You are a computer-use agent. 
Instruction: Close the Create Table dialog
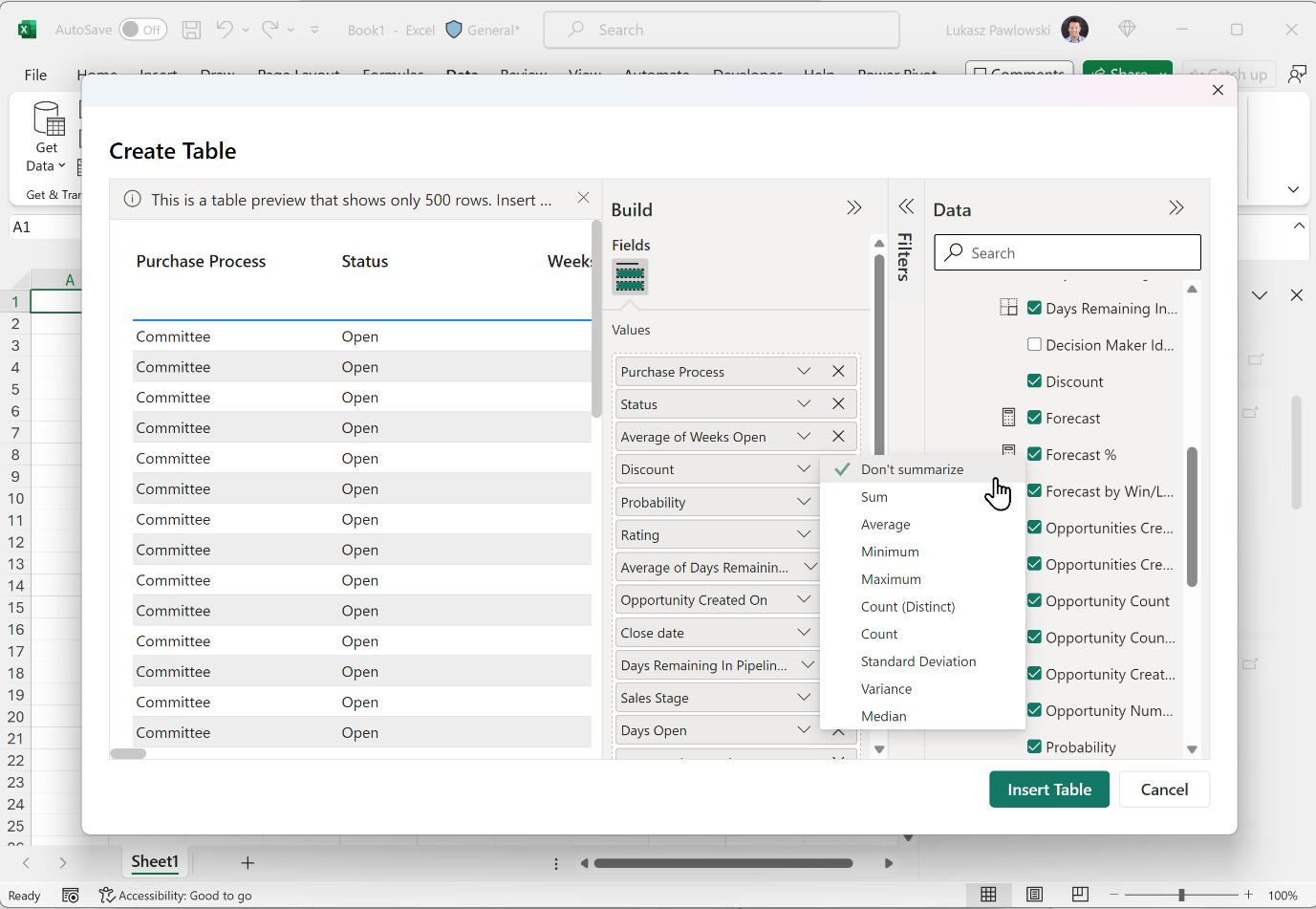point(1218,90)
